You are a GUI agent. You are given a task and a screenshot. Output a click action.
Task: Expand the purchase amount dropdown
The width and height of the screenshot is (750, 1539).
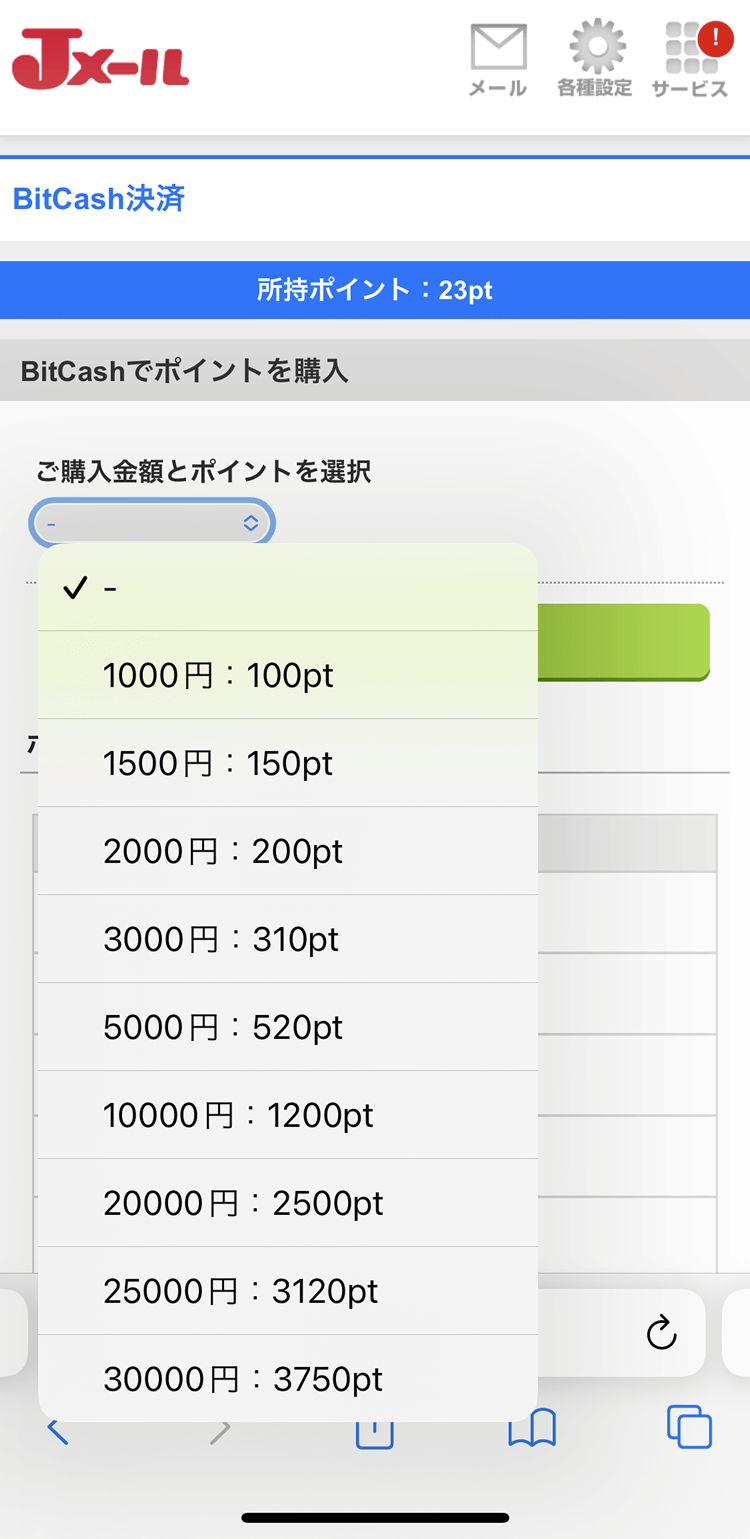pos(152,523)
